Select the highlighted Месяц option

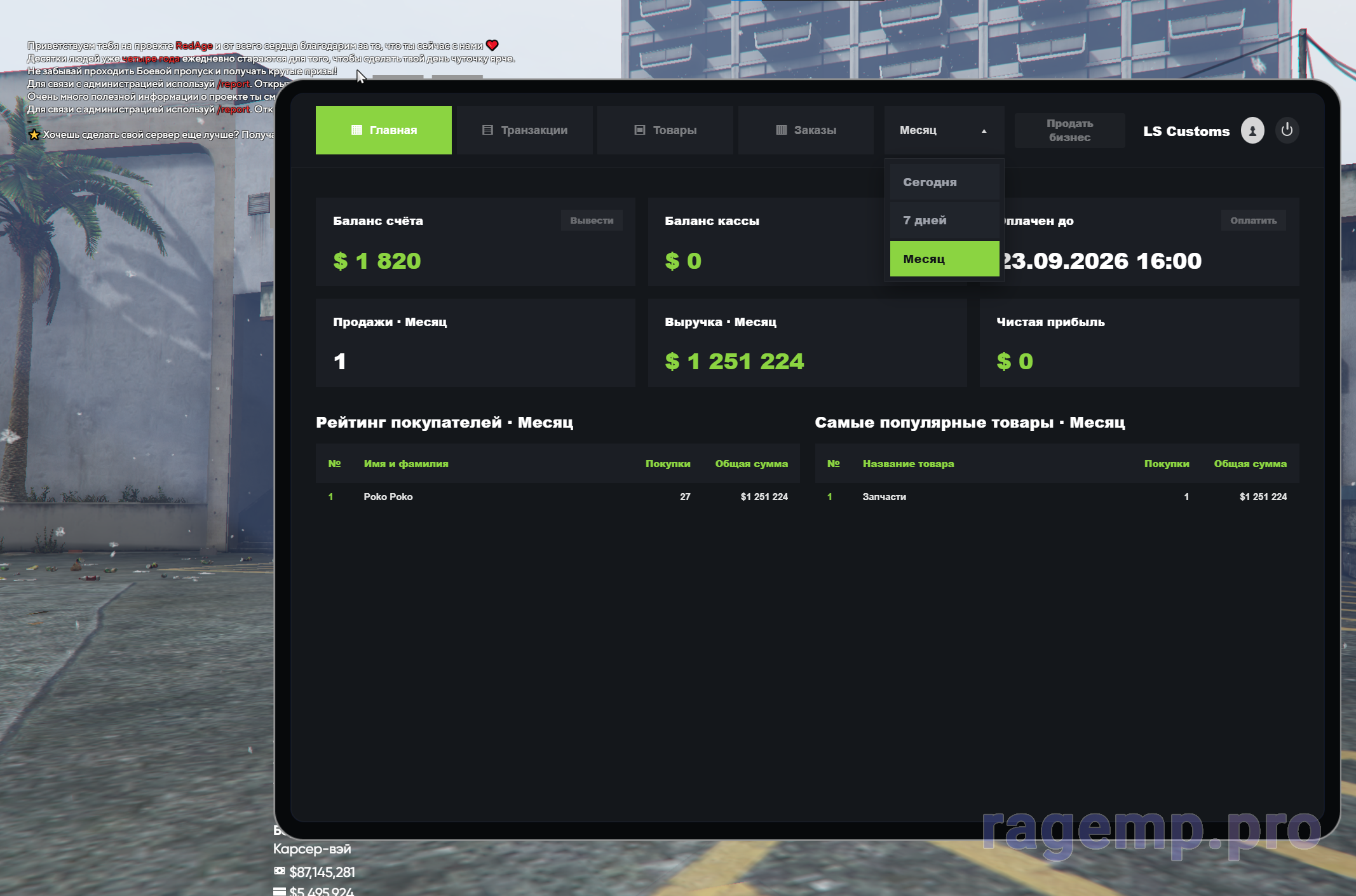(x=944, y=259)
